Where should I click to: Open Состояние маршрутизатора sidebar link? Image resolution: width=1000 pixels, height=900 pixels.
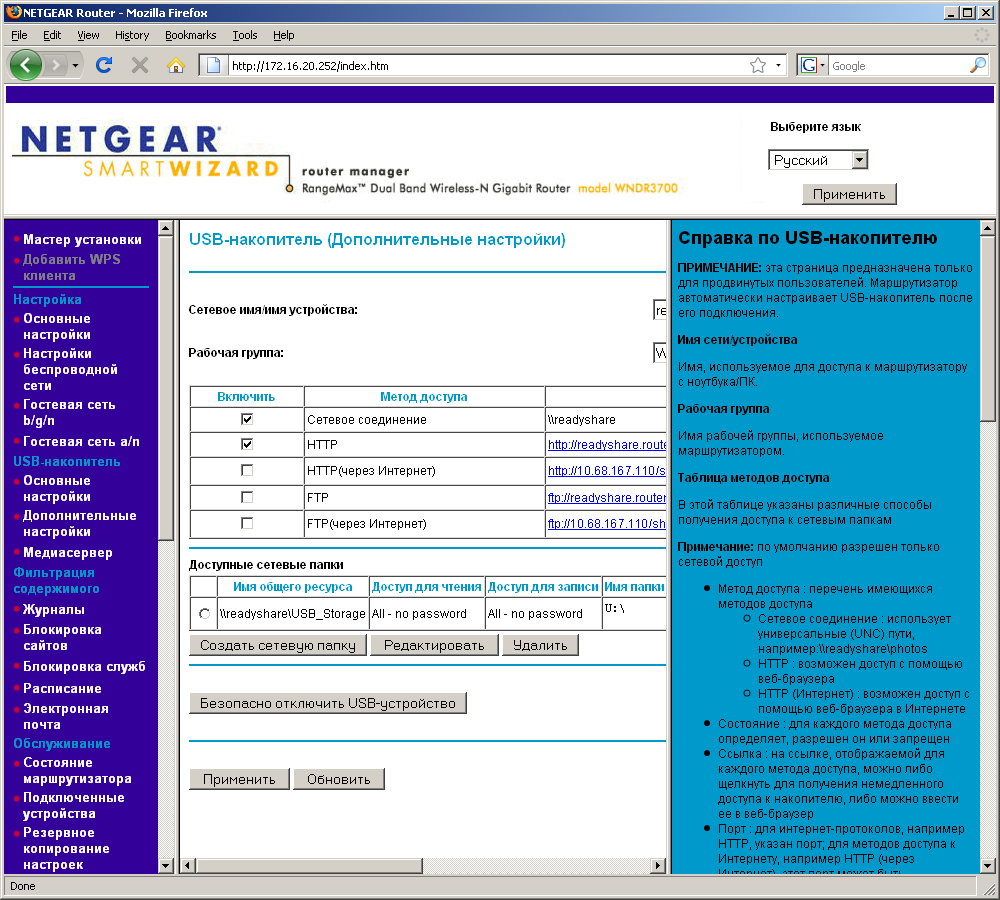[x=77, y=771]
